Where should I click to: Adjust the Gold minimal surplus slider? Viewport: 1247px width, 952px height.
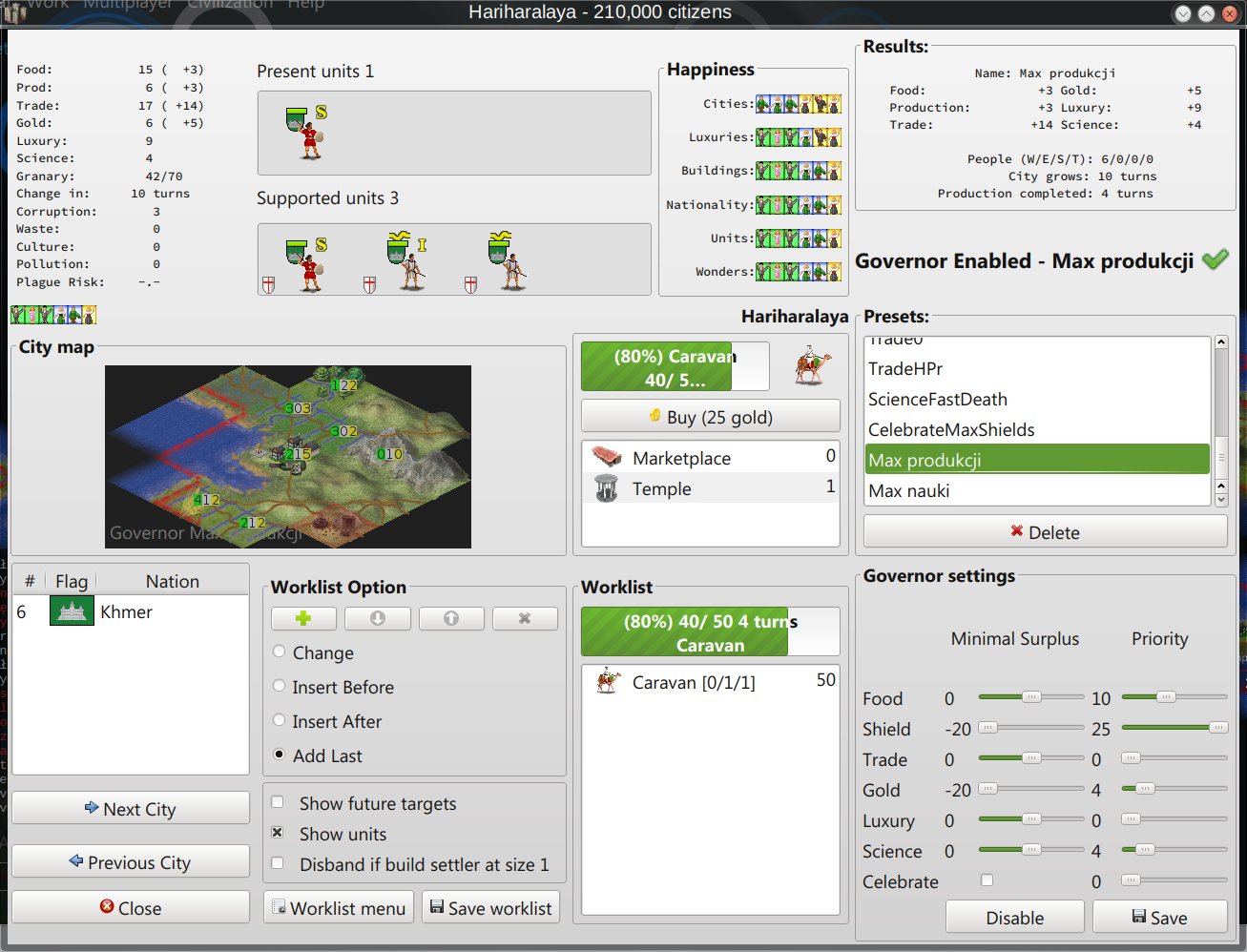tap(1031, 789)
